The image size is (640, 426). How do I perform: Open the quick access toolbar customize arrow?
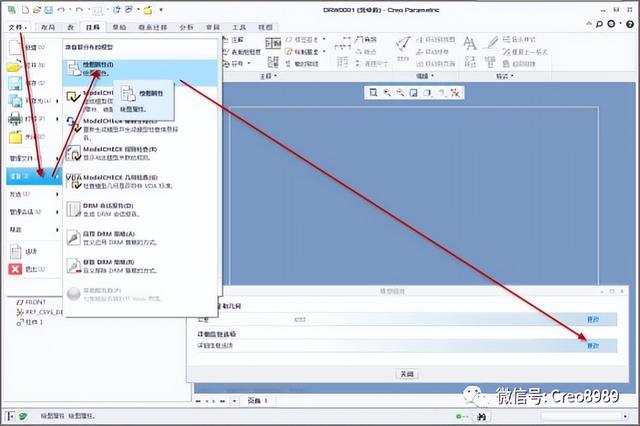[161, 10]
